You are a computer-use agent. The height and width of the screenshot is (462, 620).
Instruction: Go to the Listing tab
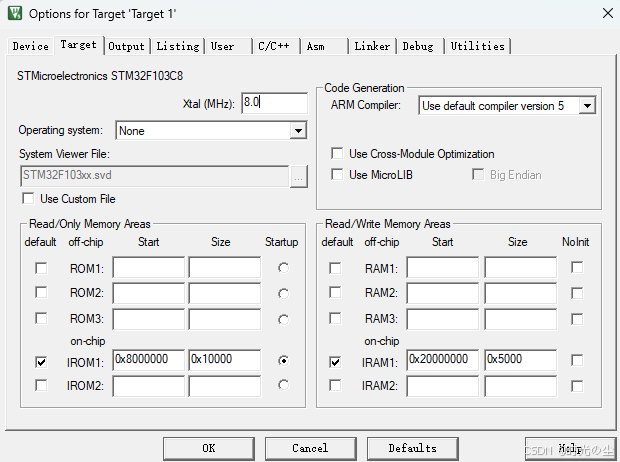click(178, 46)
